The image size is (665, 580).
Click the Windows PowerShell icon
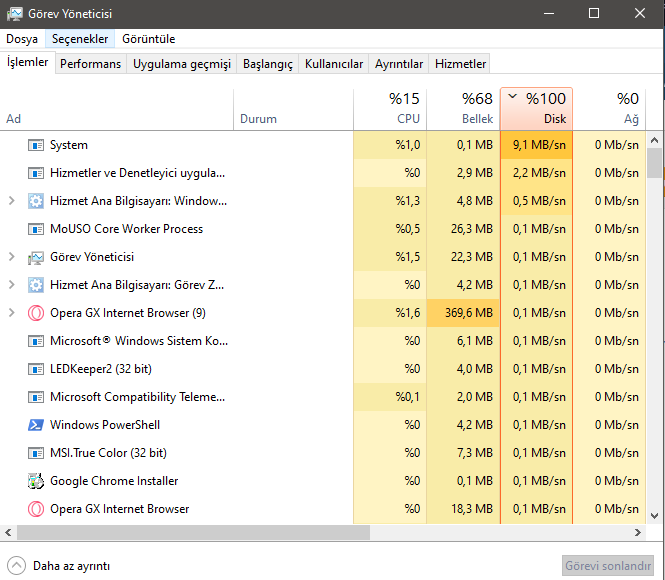point(36,425)
